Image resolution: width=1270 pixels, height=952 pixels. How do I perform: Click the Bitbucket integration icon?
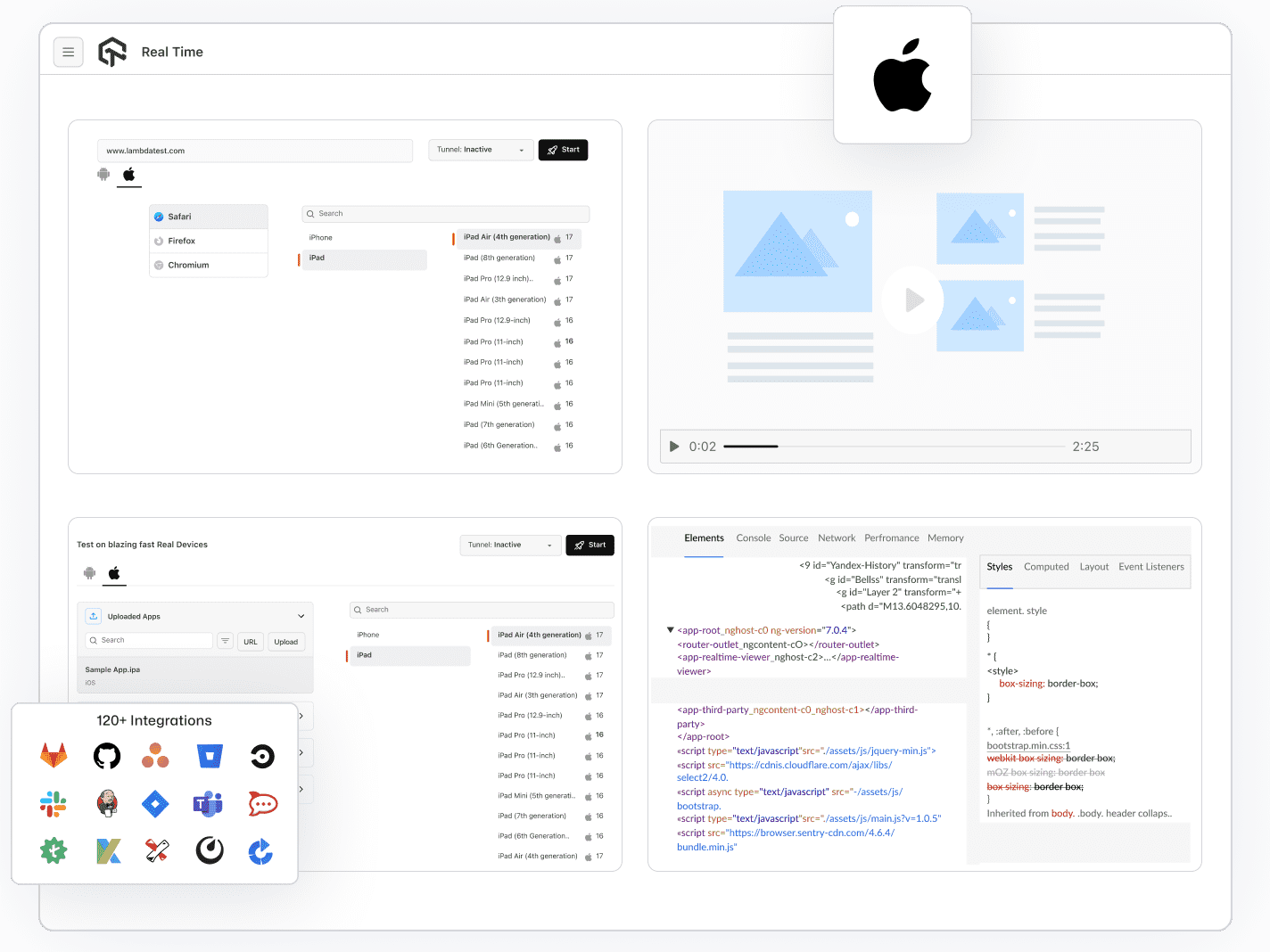click(x=210, y=755)
